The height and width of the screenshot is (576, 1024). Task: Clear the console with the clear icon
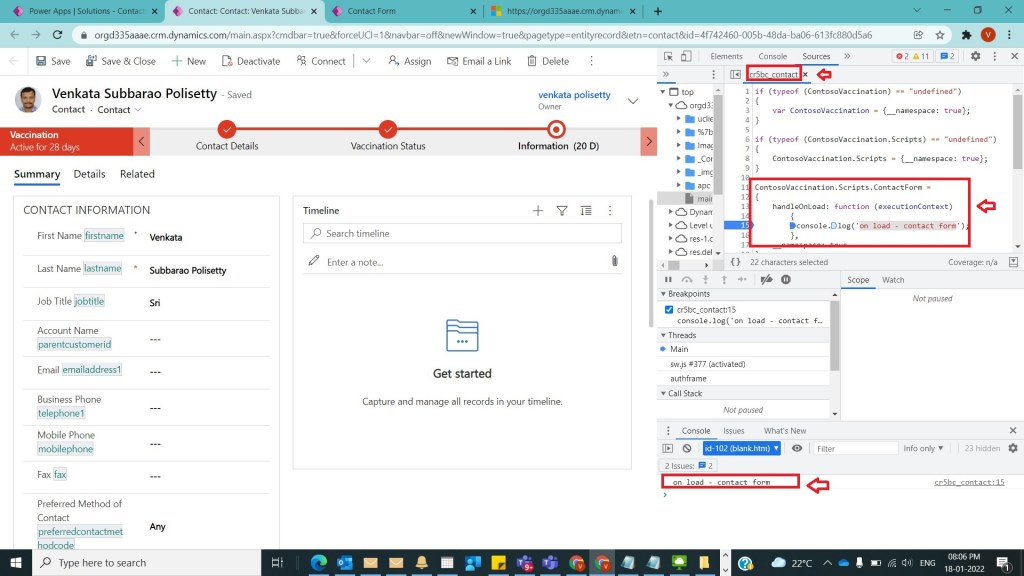[x=687, y=448]
